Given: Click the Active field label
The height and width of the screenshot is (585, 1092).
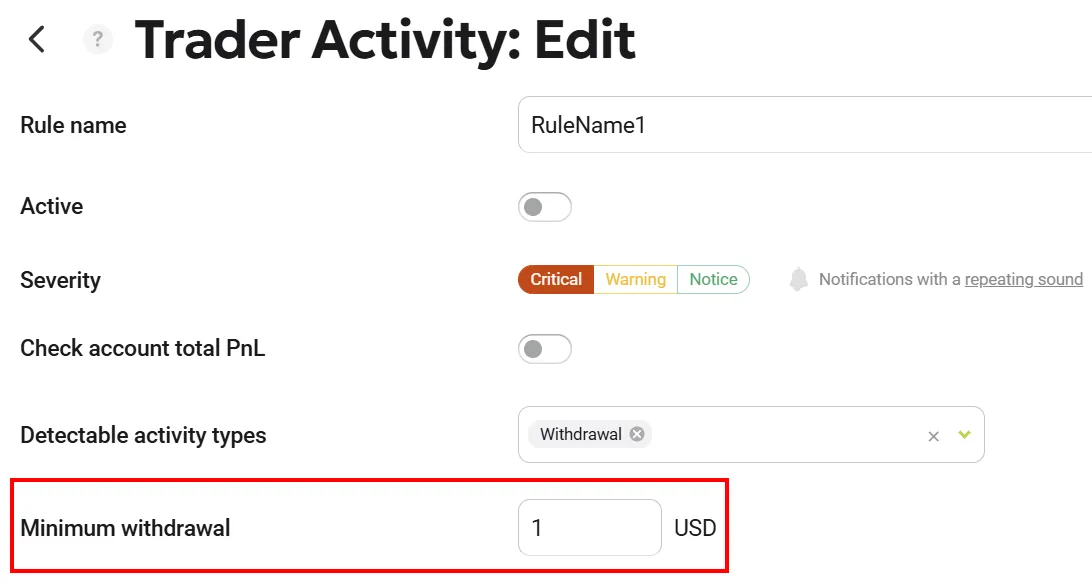Looking at the screenshot, I should point(52,207).
